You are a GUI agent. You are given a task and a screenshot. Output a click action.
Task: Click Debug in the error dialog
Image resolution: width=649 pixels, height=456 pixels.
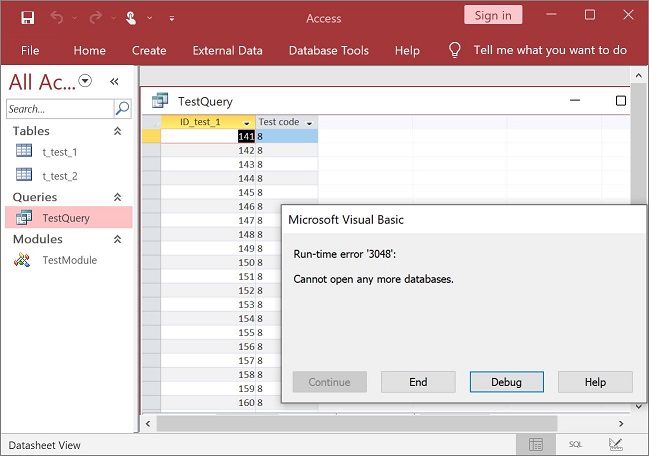tap(507, 382)
